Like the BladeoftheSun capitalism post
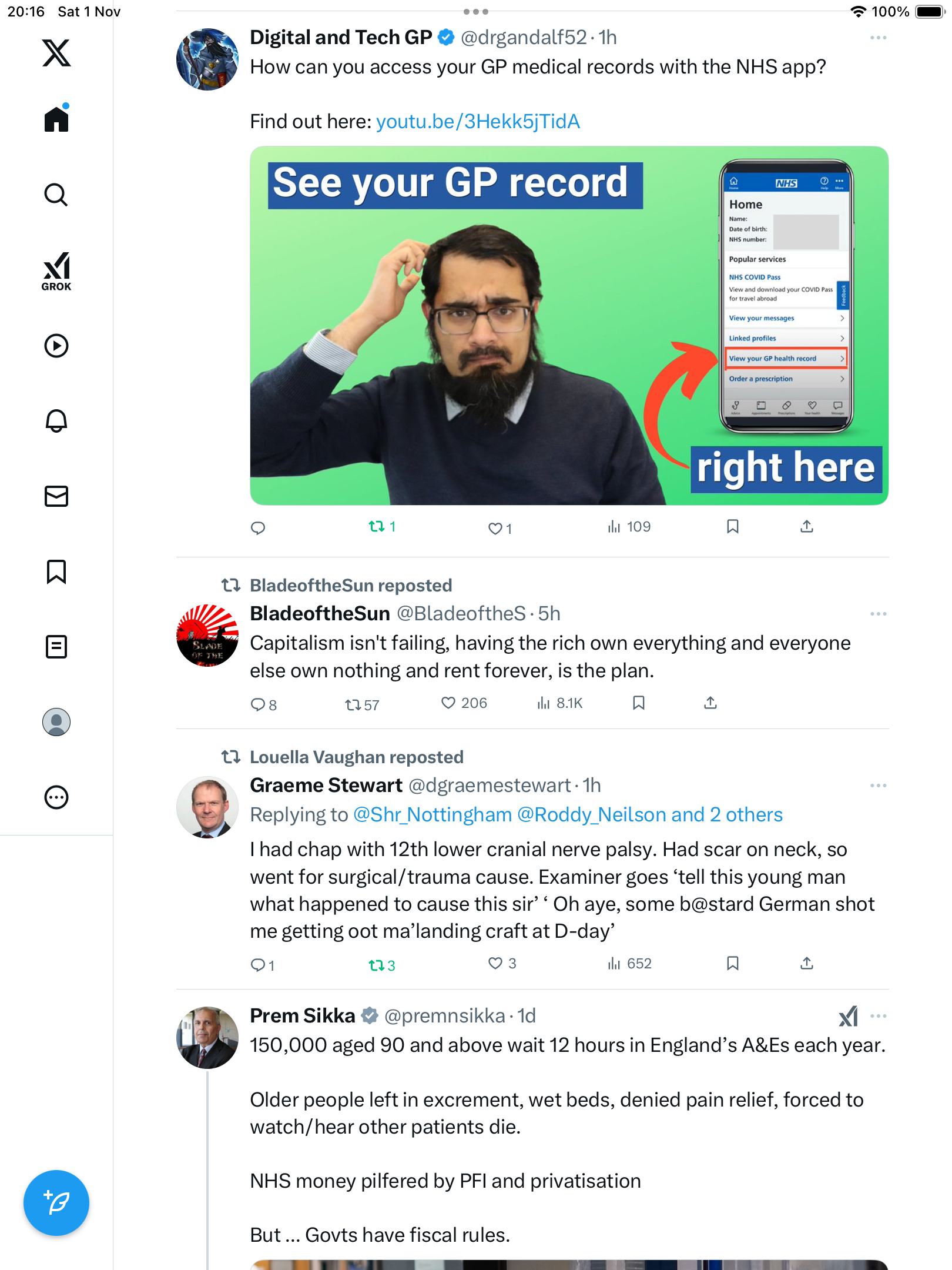 click(x=448, y=703)
